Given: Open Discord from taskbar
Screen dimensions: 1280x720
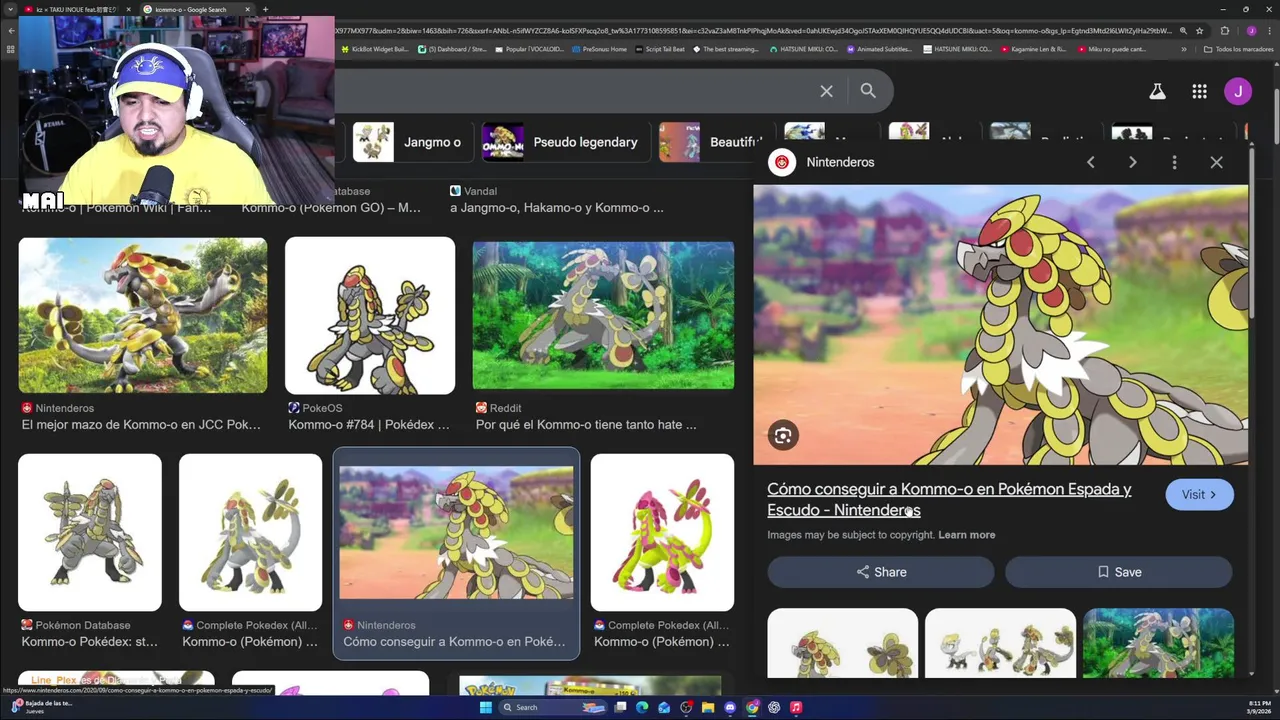Looking at the screenshot, I should (730, 707).
